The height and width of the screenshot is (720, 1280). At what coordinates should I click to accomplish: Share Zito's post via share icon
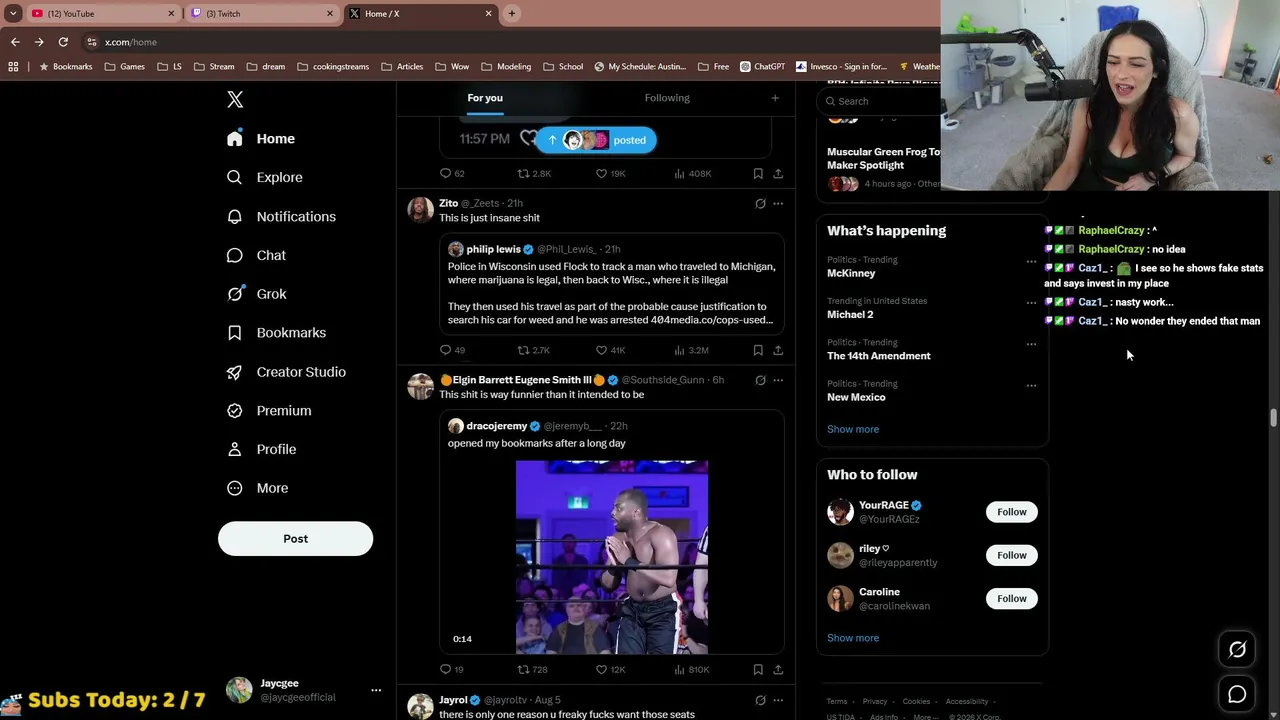pos(778,350)
